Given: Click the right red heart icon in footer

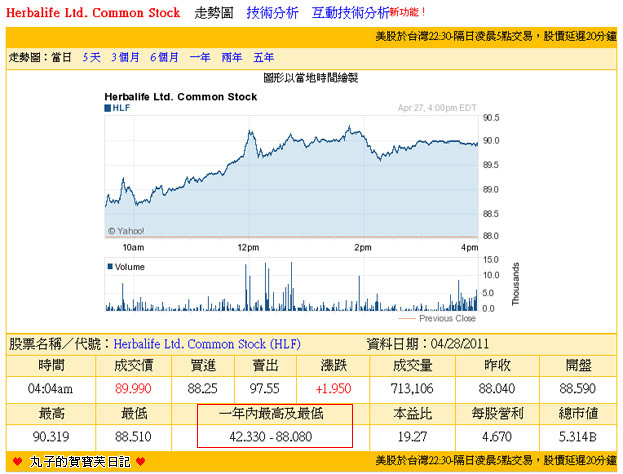Looking at the screenshot, I should [x=141, y=462].
